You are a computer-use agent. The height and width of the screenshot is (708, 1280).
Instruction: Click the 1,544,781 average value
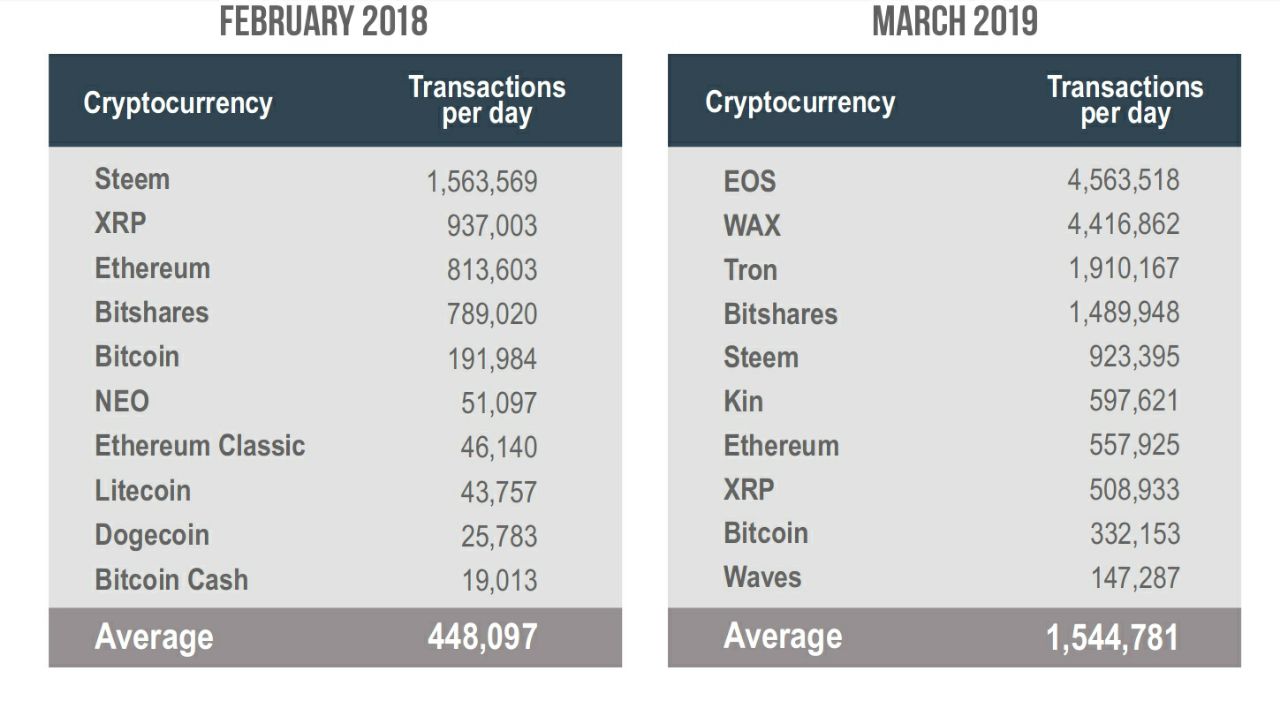point(1112,637)
